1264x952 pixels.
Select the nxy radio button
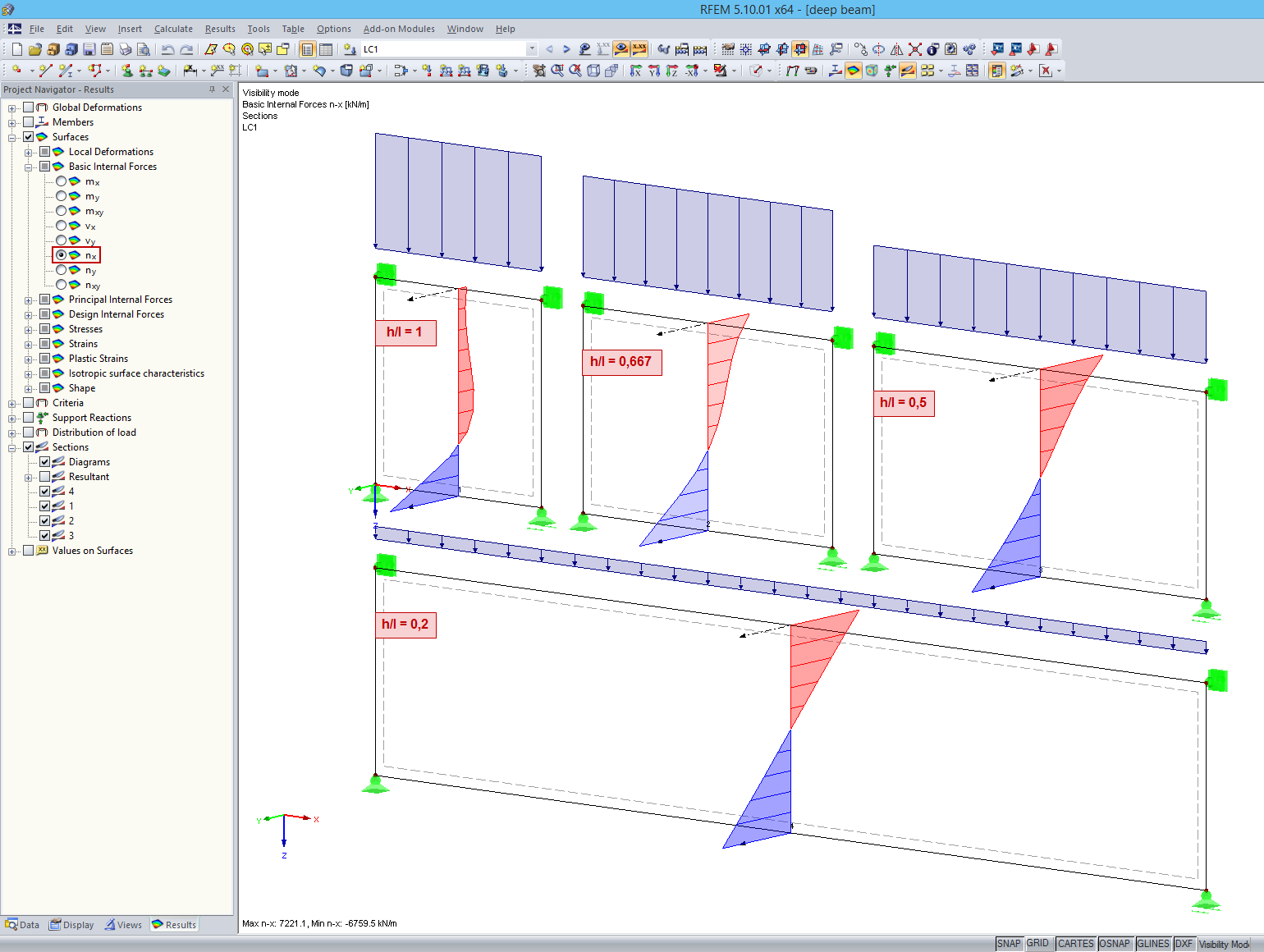coord(62,285)
